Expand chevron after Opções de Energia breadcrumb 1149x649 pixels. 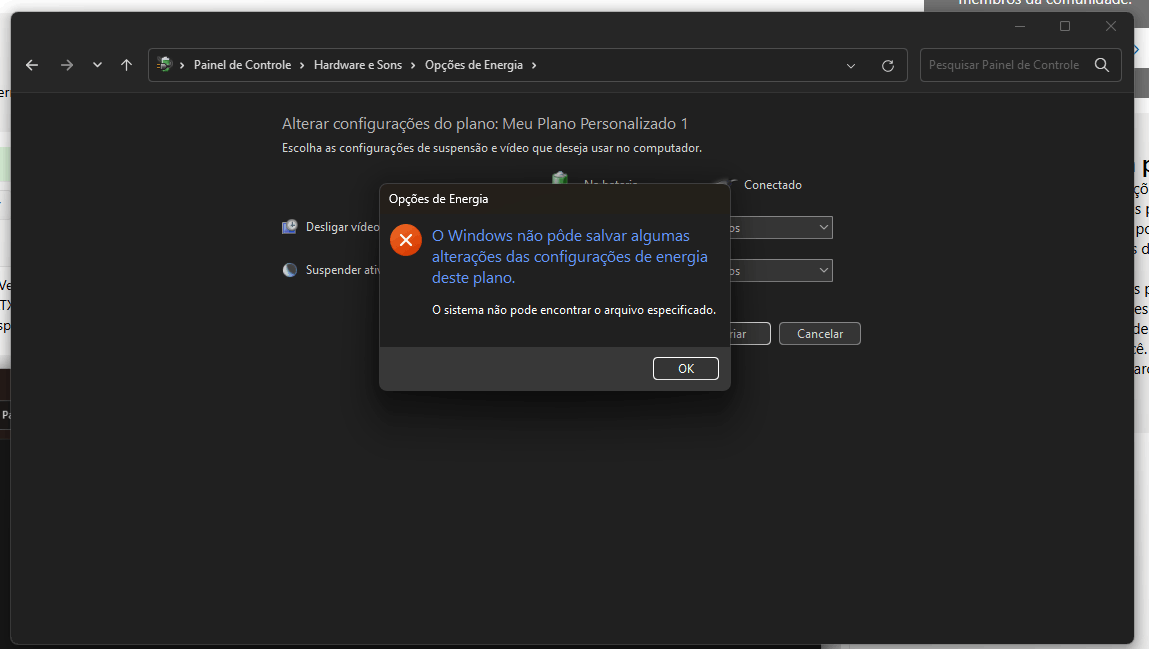pyautogui.click(x=534, y=65)
